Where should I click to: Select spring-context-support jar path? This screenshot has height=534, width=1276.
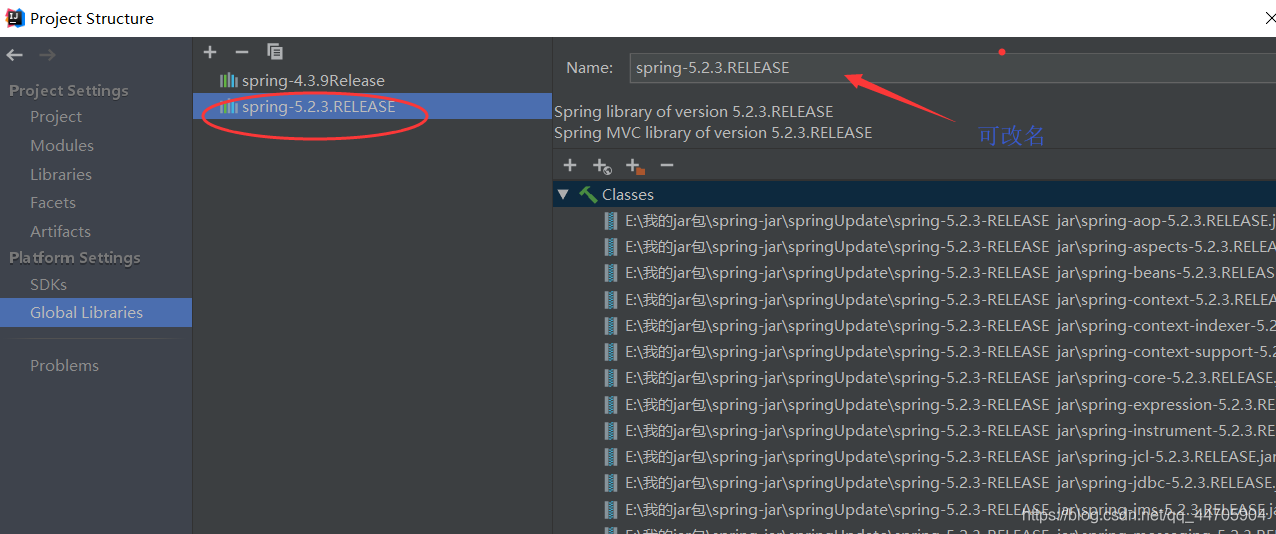(950, 351)
